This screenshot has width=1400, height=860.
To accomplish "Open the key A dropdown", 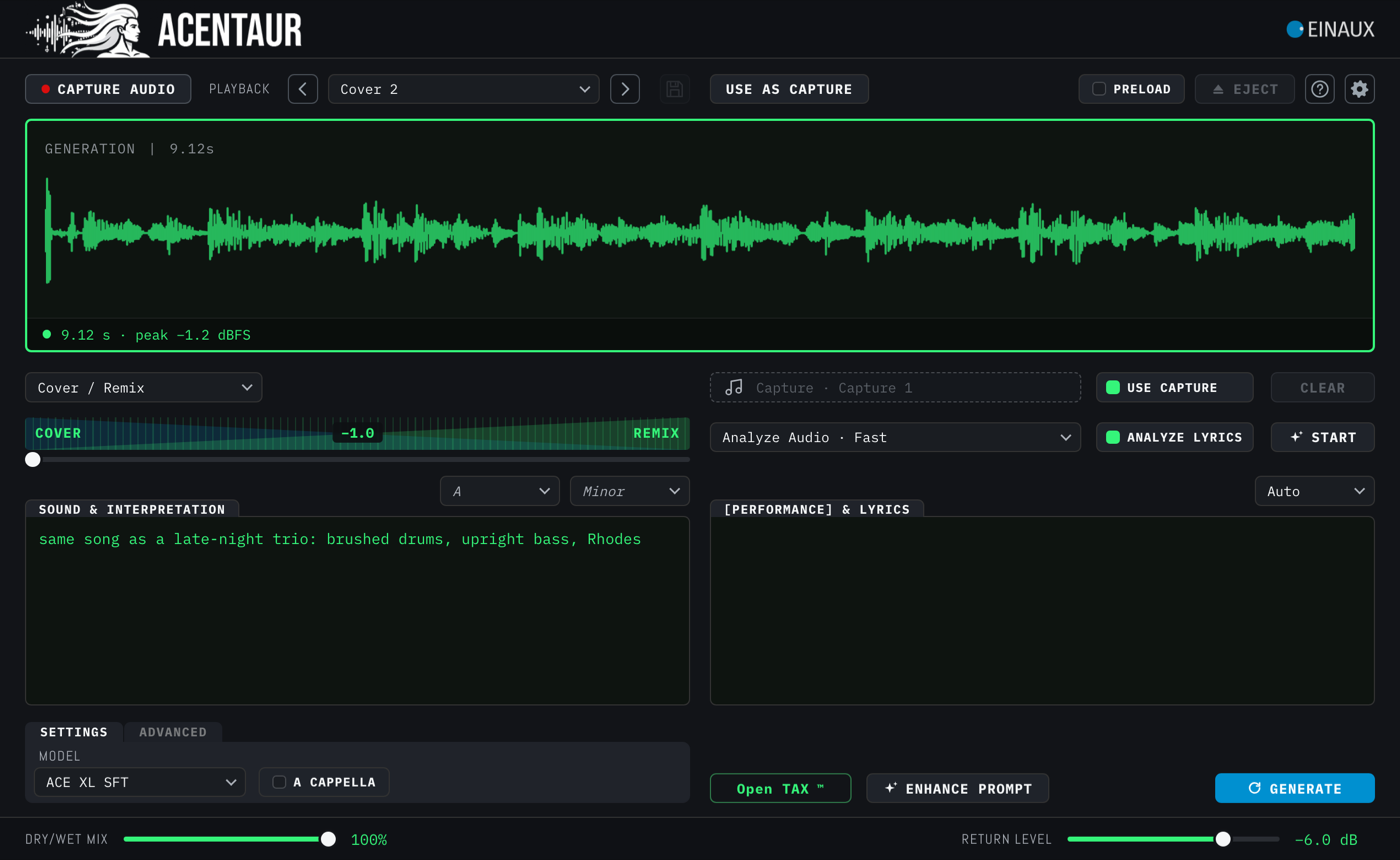I will click(500, 491).
